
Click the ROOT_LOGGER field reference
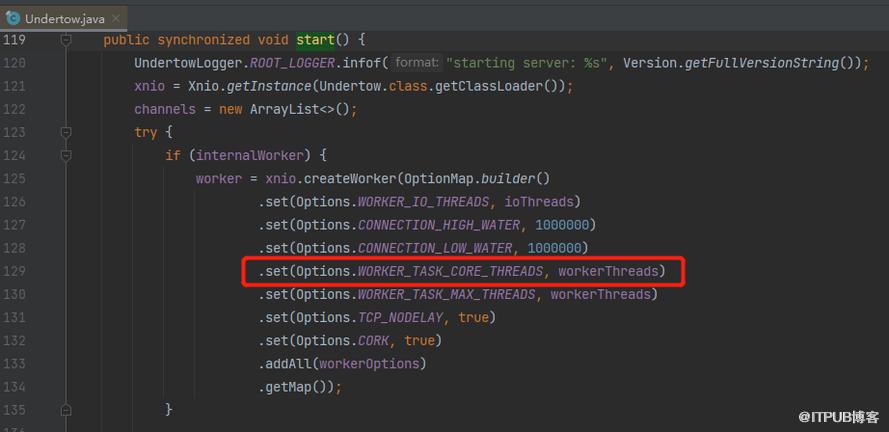(292, 63)
